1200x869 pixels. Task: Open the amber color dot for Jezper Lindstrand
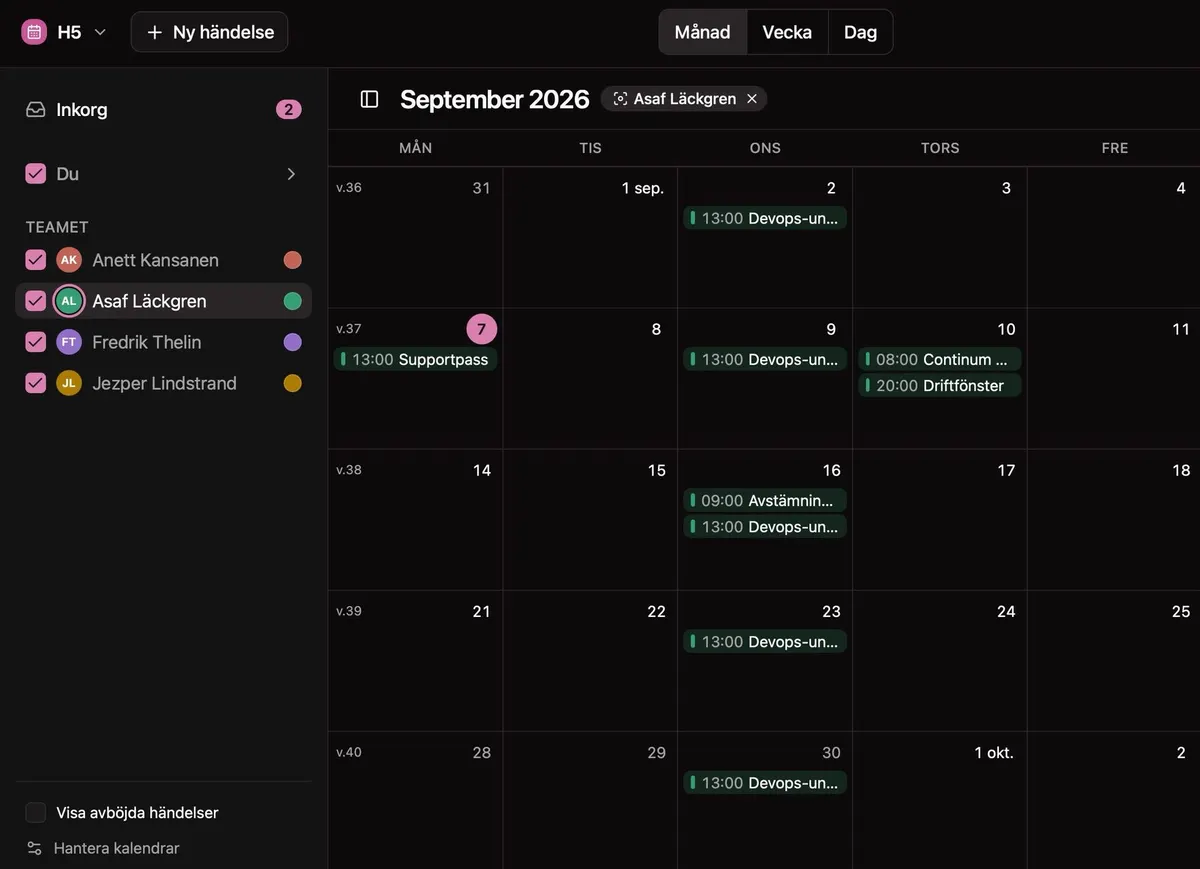(292, 383)
